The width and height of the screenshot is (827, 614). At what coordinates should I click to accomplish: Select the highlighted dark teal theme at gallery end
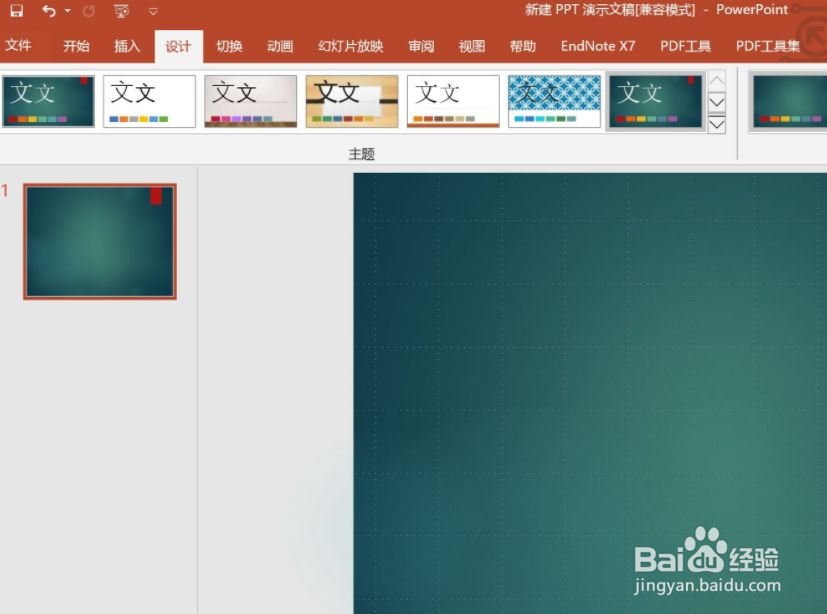pos(656,101)
